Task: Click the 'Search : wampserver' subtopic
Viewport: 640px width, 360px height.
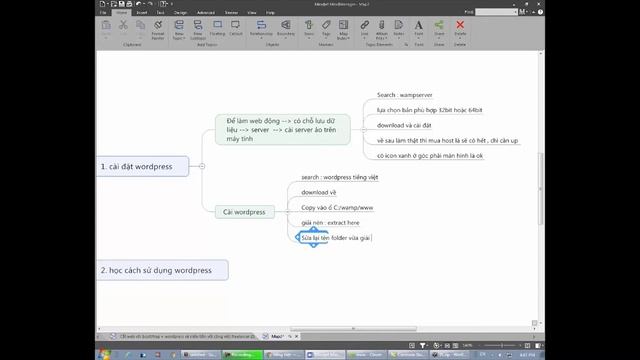Action: click(x=404, y=95)
